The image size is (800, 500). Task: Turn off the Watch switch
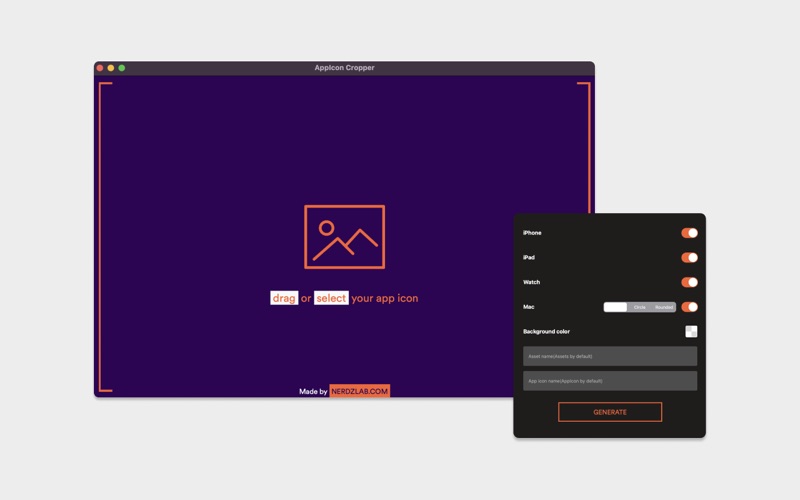(689, 282)
